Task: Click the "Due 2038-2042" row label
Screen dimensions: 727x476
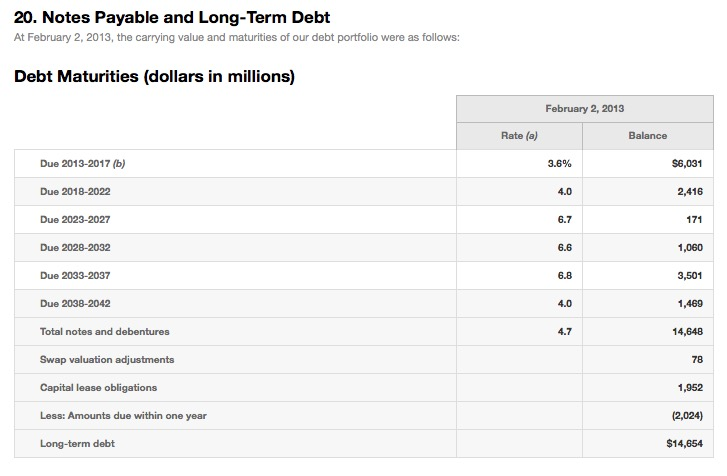Action: tap(73, 303)
